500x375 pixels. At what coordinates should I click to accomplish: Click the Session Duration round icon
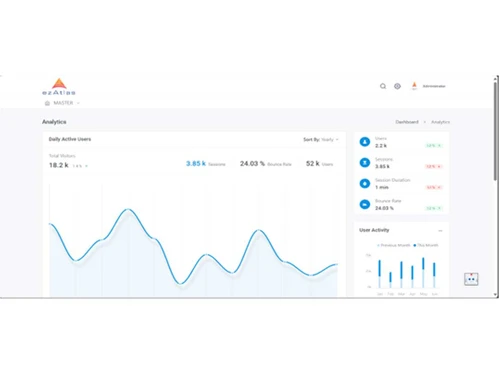coord(365,183)
